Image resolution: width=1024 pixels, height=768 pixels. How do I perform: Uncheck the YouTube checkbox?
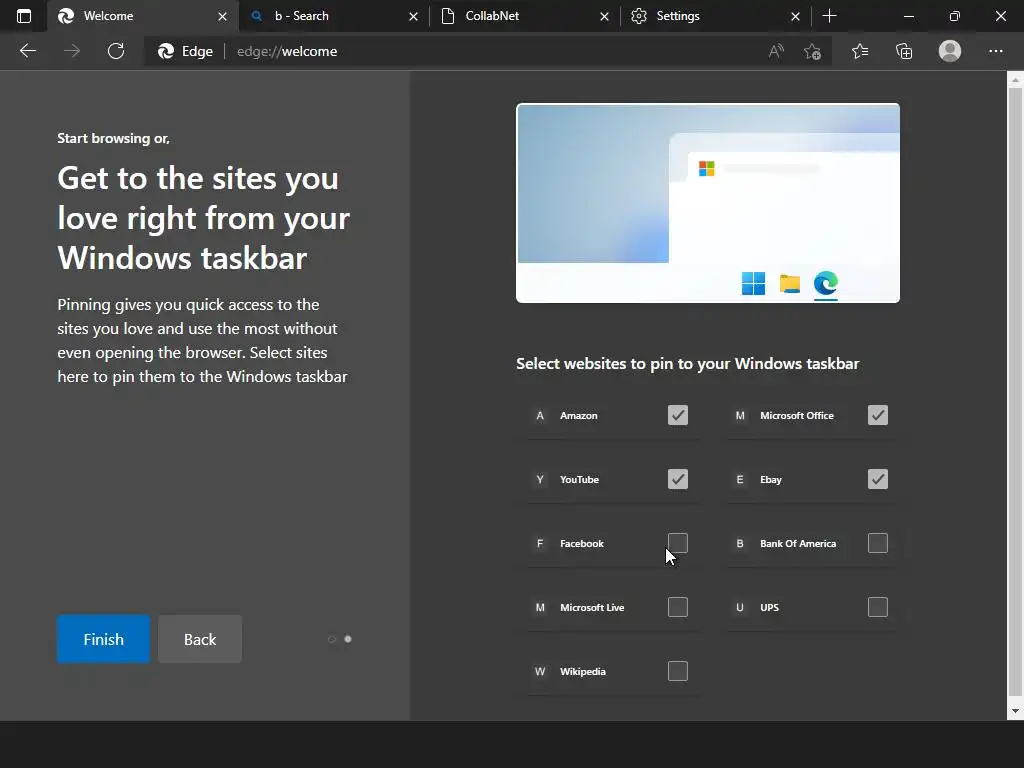[x=678, y=479]
